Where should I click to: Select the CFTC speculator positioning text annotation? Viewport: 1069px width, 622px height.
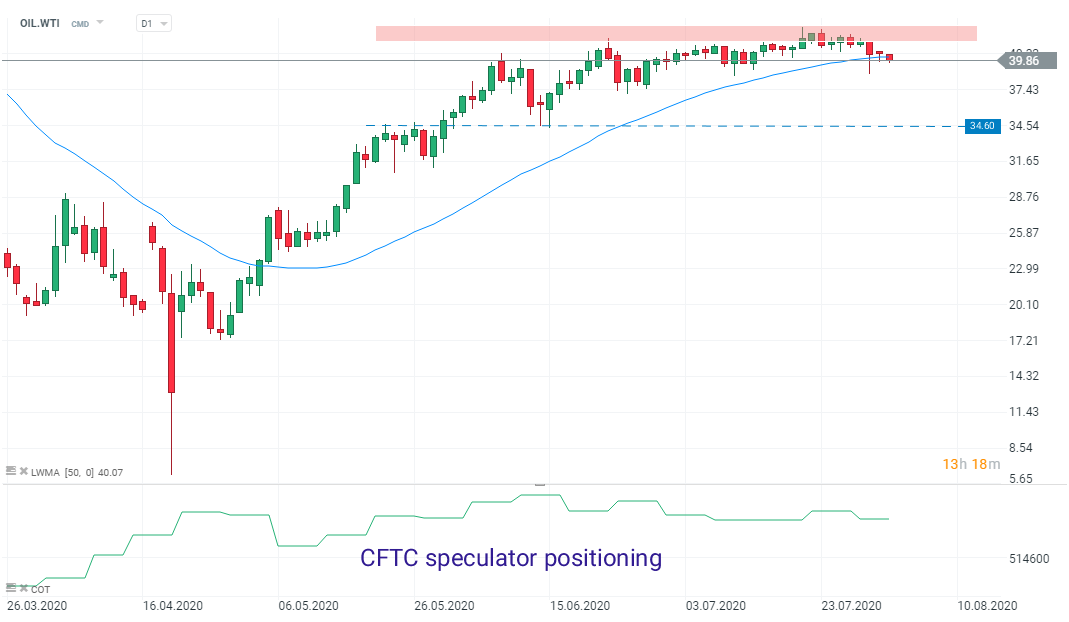point(510,558)
